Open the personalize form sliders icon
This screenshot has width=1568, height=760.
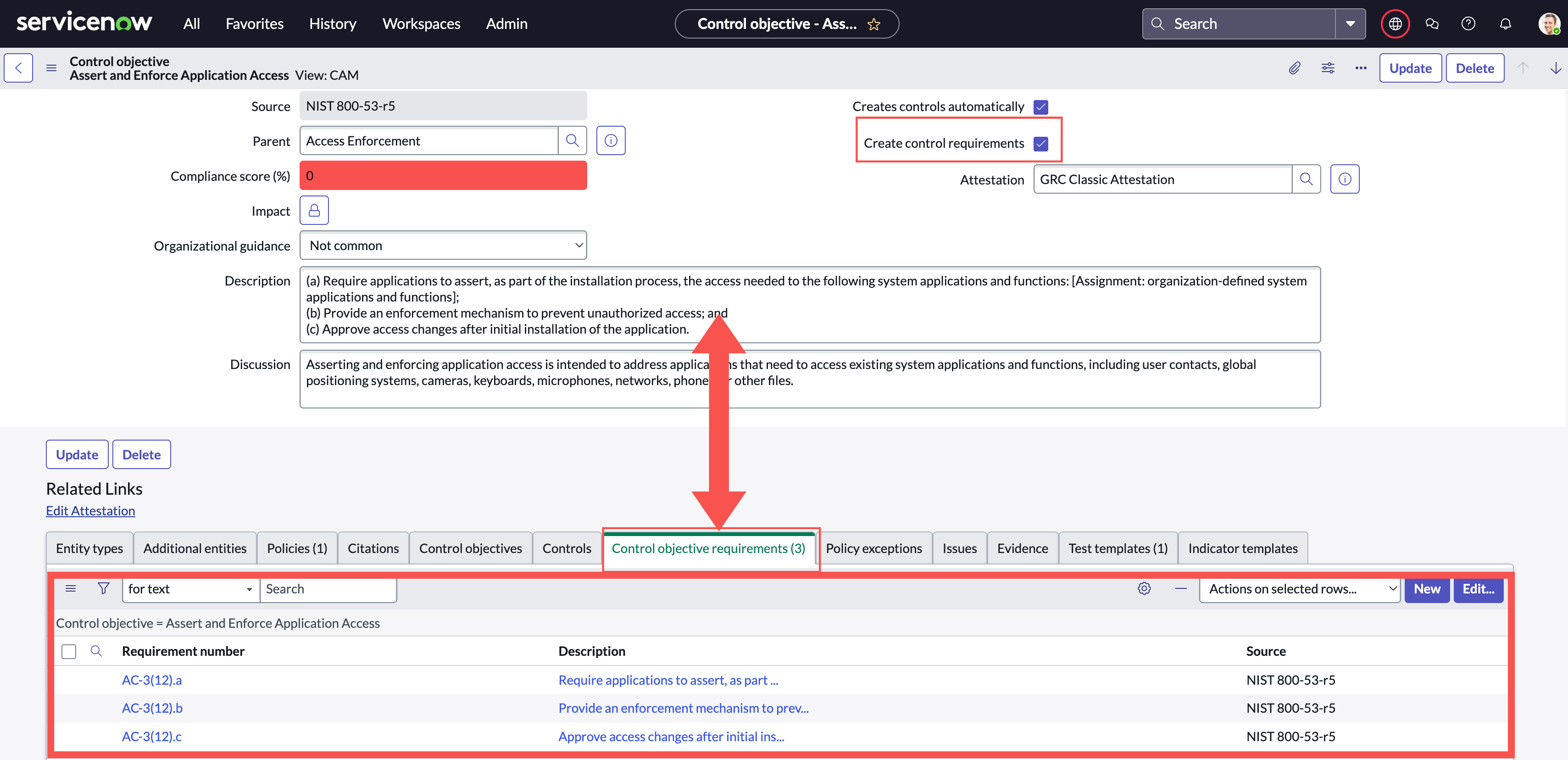click(x=1328, y=68)
